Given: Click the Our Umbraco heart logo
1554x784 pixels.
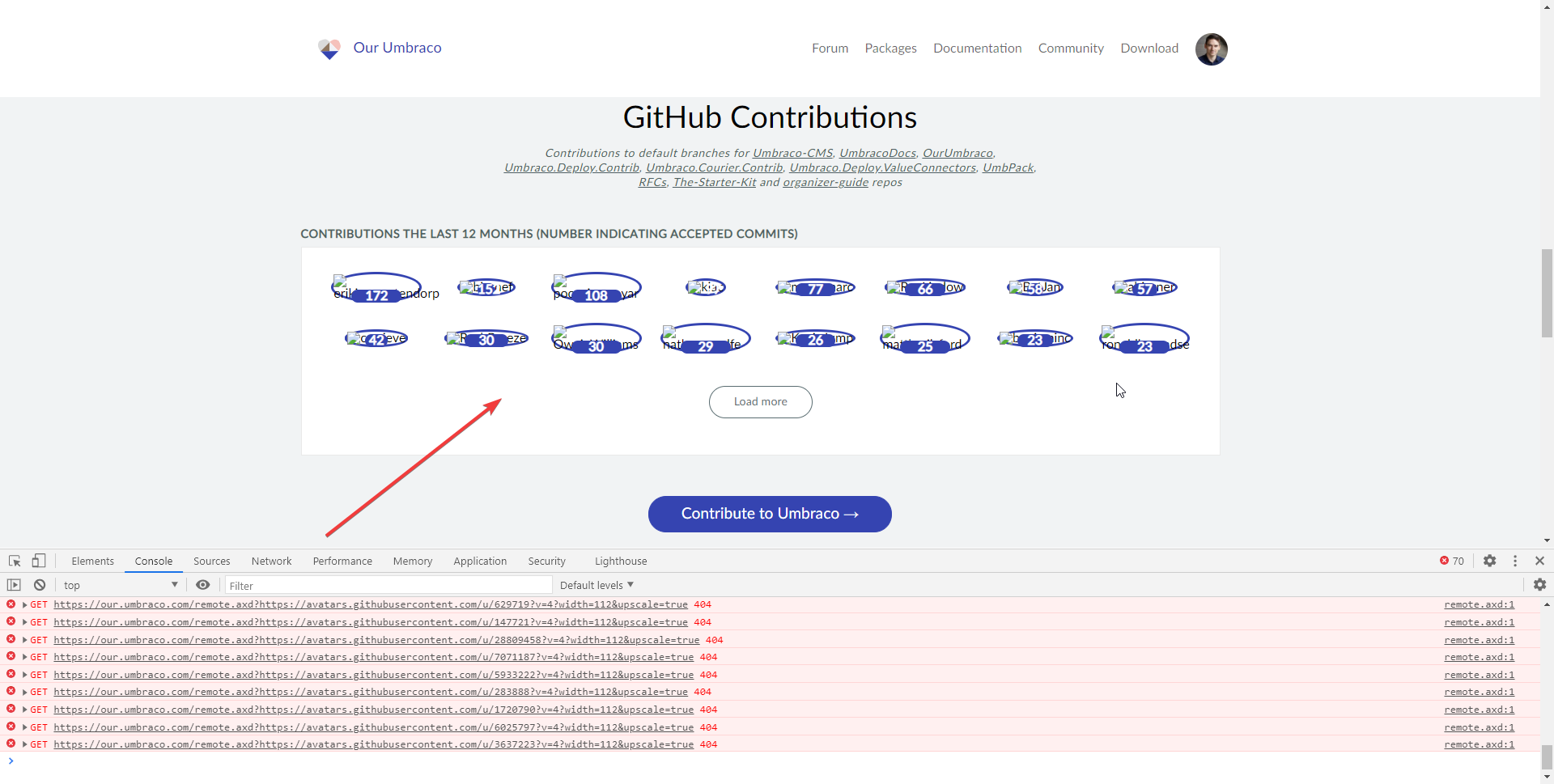Looking at the screenshot, I should pyautogui.click(x=329, y=49).
